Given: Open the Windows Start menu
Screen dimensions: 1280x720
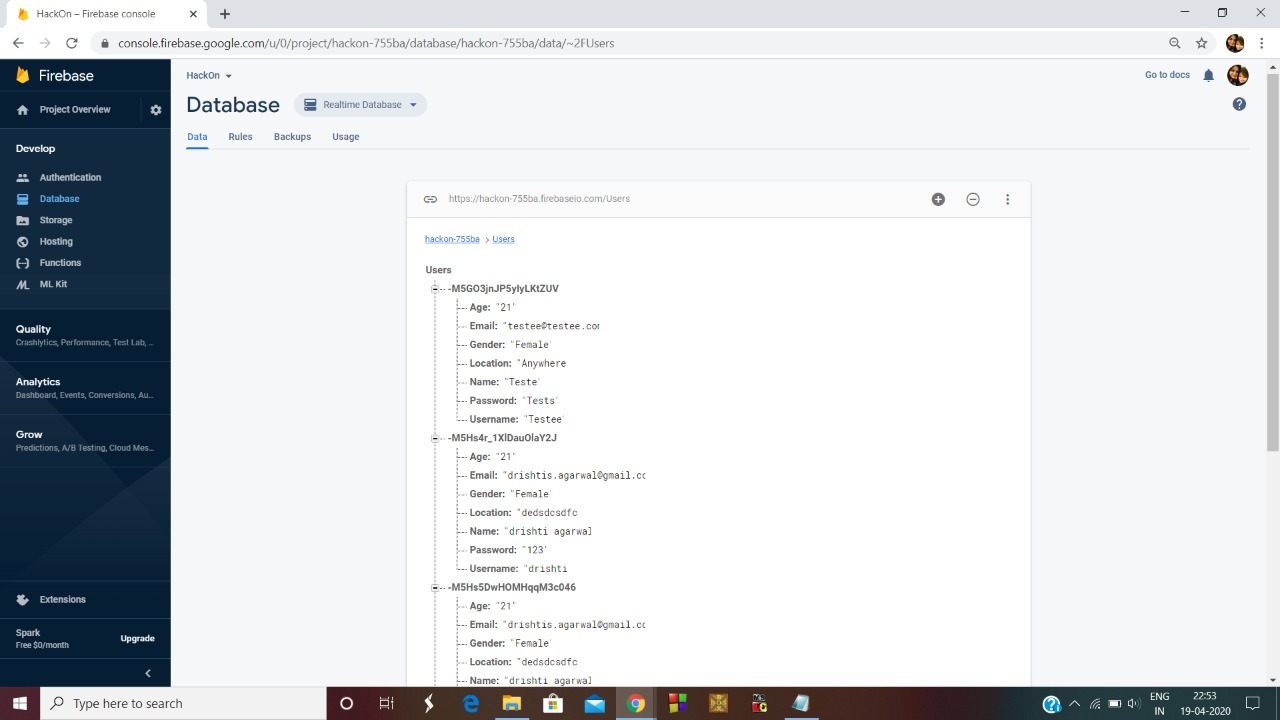Looking at the screenshot, I should click(x=19, y=703).
